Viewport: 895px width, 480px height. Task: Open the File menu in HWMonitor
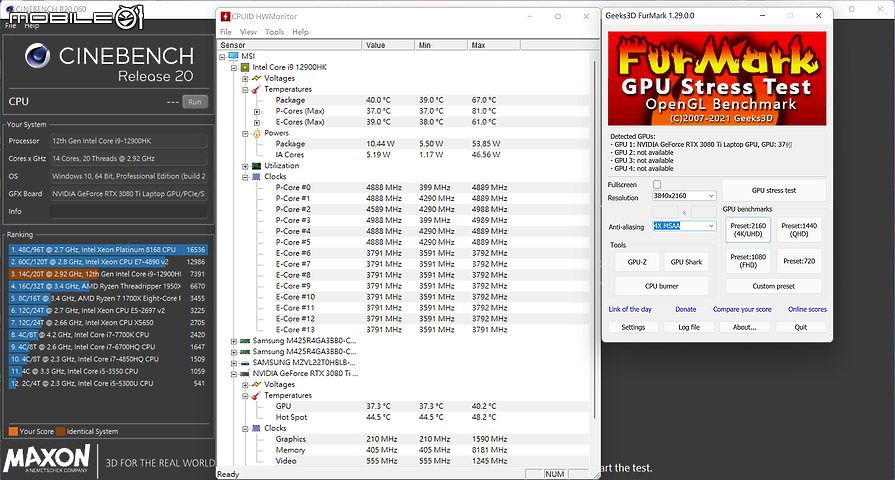(x=226, y=32)
